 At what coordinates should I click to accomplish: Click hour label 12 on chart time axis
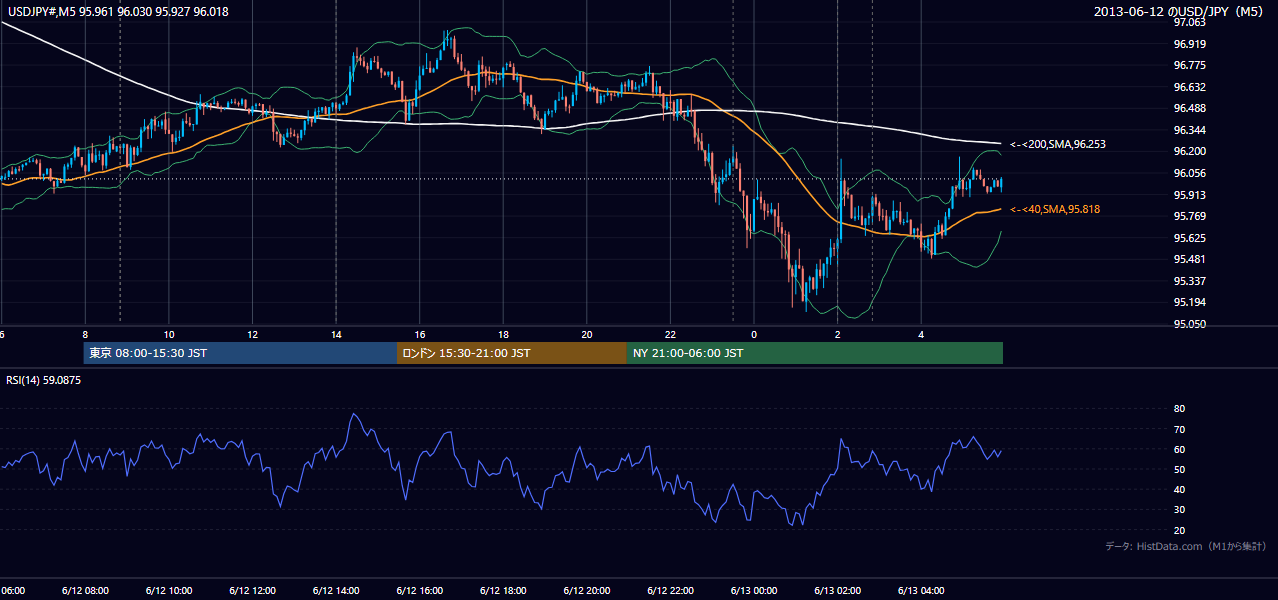pyautogui.click(x=252, y=334)
